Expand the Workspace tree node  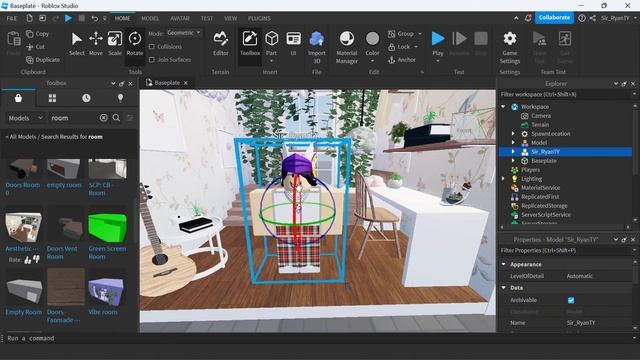point(503,107)
